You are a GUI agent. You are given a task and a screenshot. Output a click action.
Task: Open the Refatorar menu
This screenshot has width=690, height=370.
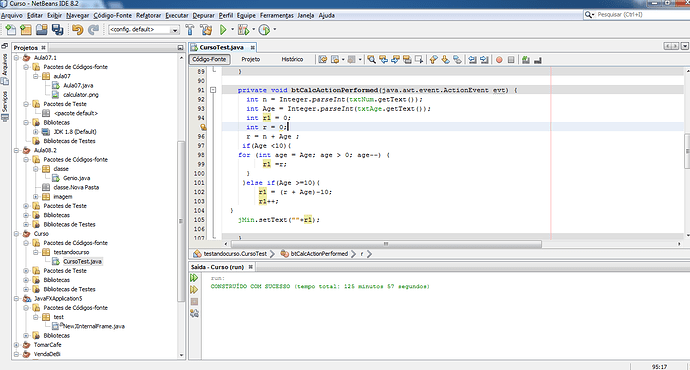[148, 15]
